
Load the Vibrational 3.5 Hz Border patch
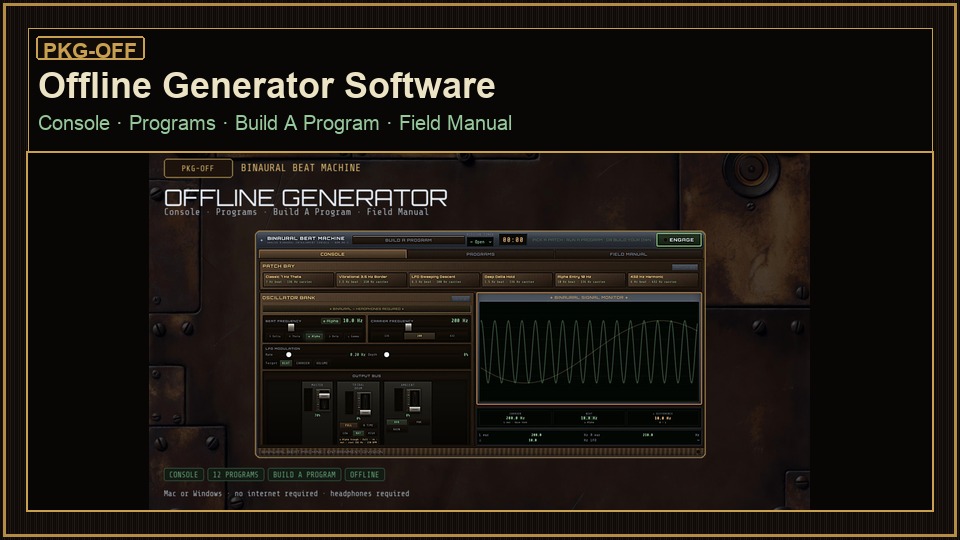[x=372, y=279]
